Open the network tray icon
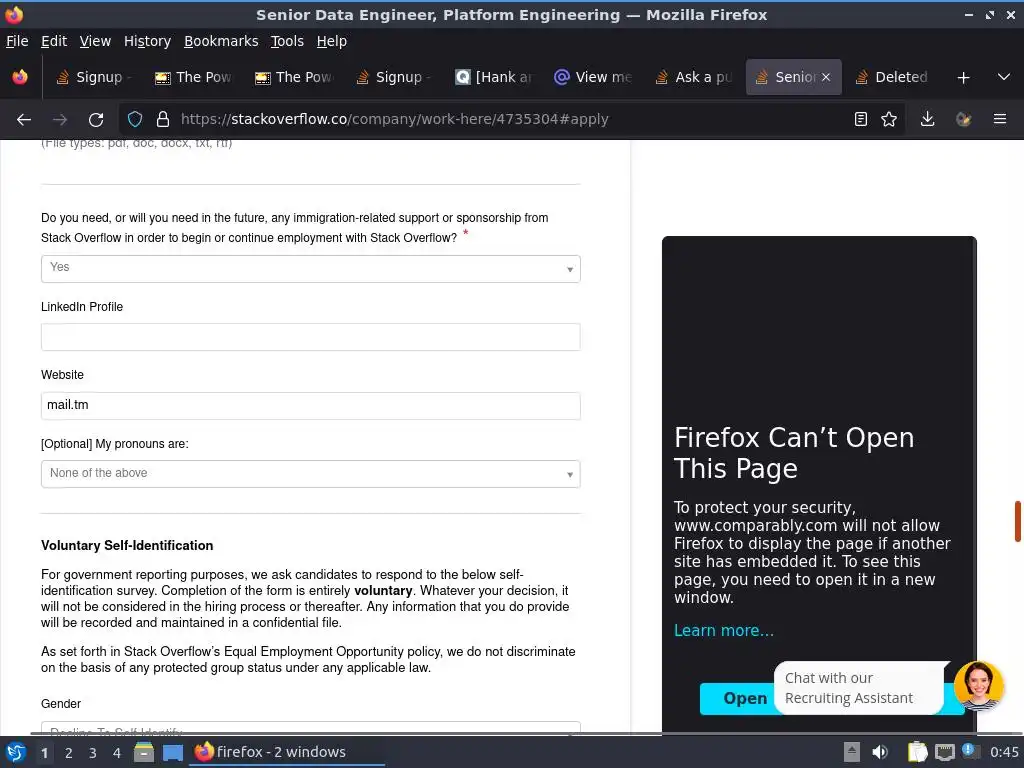This screenshot has width=1024, height=768. point(944,752)
